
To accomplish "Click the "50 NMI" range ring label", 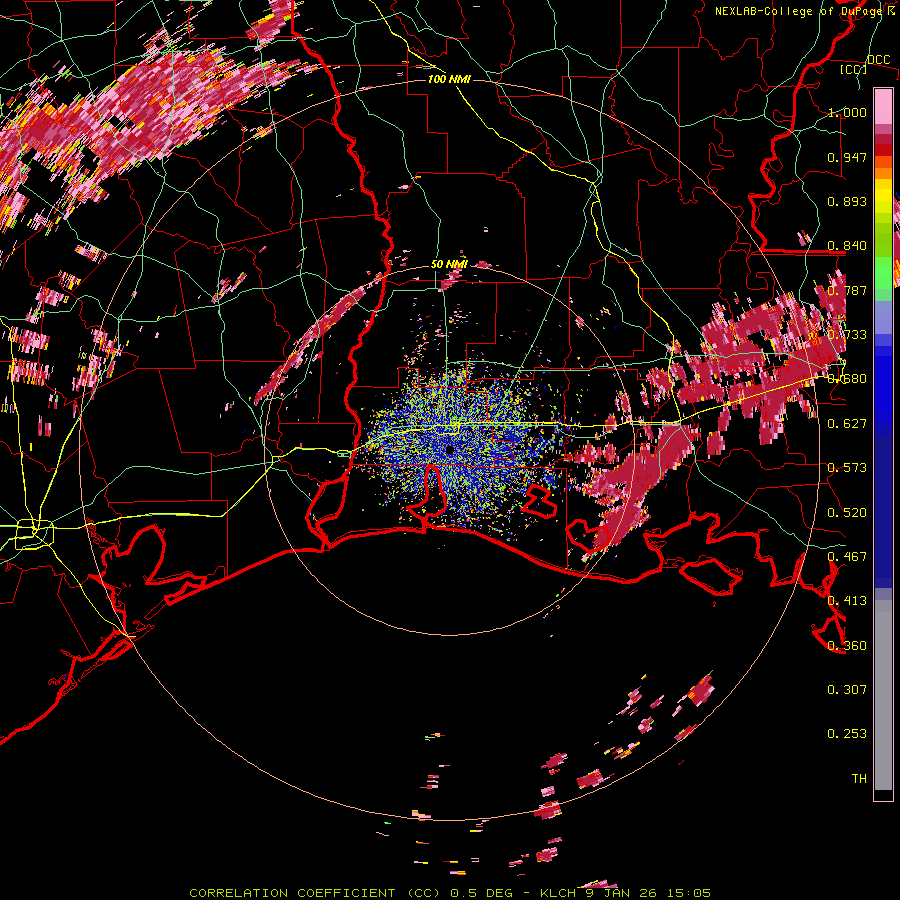I will pyautogui.click(x=449, y=264).
